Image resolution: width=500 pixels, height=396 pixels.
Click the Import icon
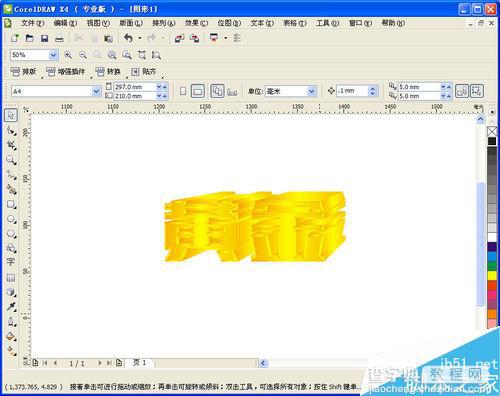click(179, 38)
